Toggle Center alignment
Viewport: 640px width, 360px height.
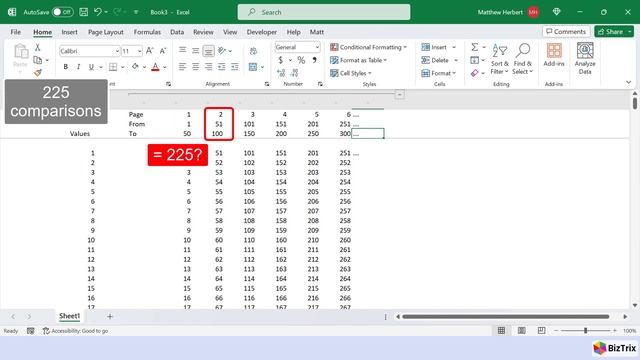(196, 67)
